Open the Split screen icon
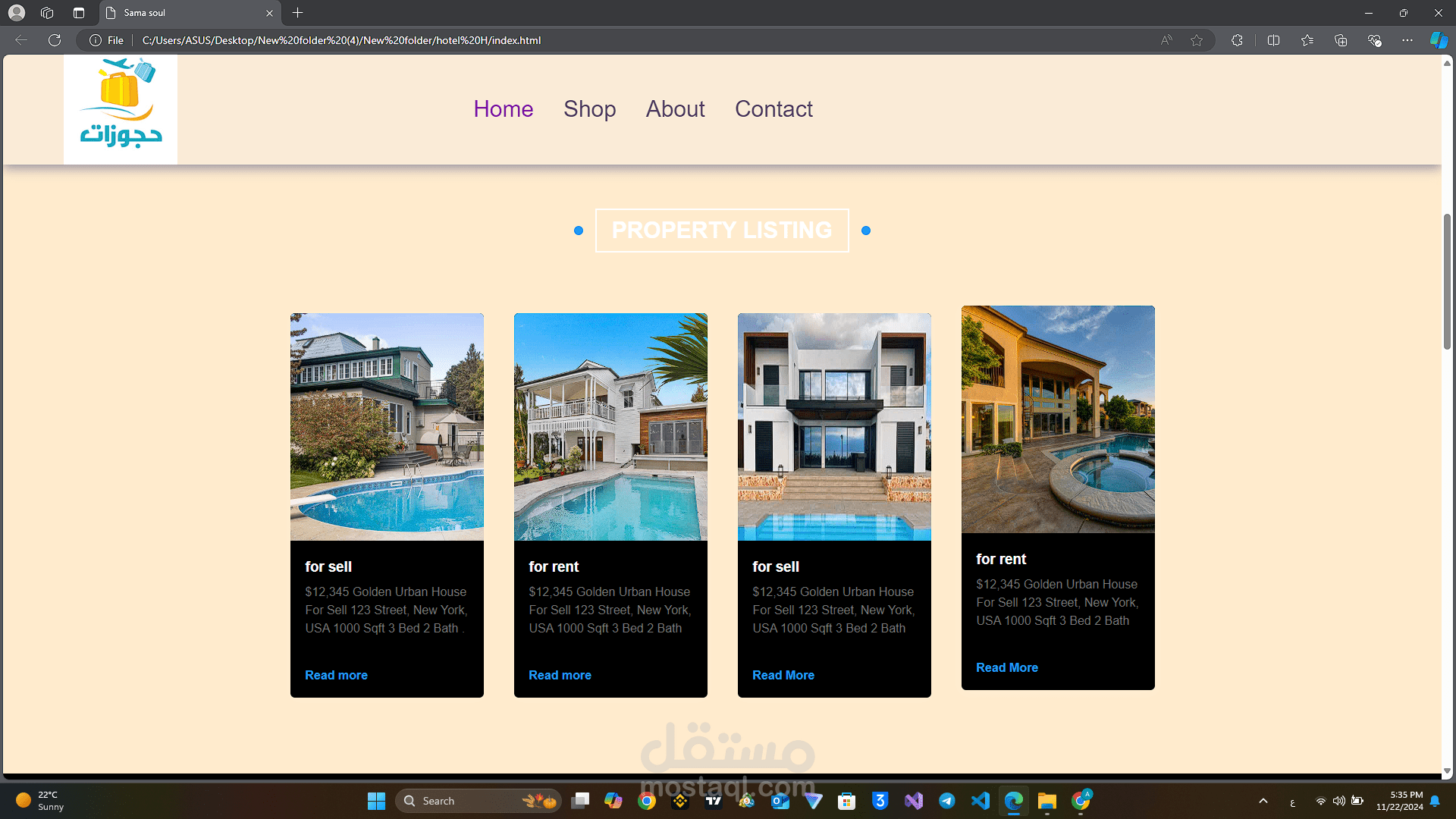 point(1273,40)
